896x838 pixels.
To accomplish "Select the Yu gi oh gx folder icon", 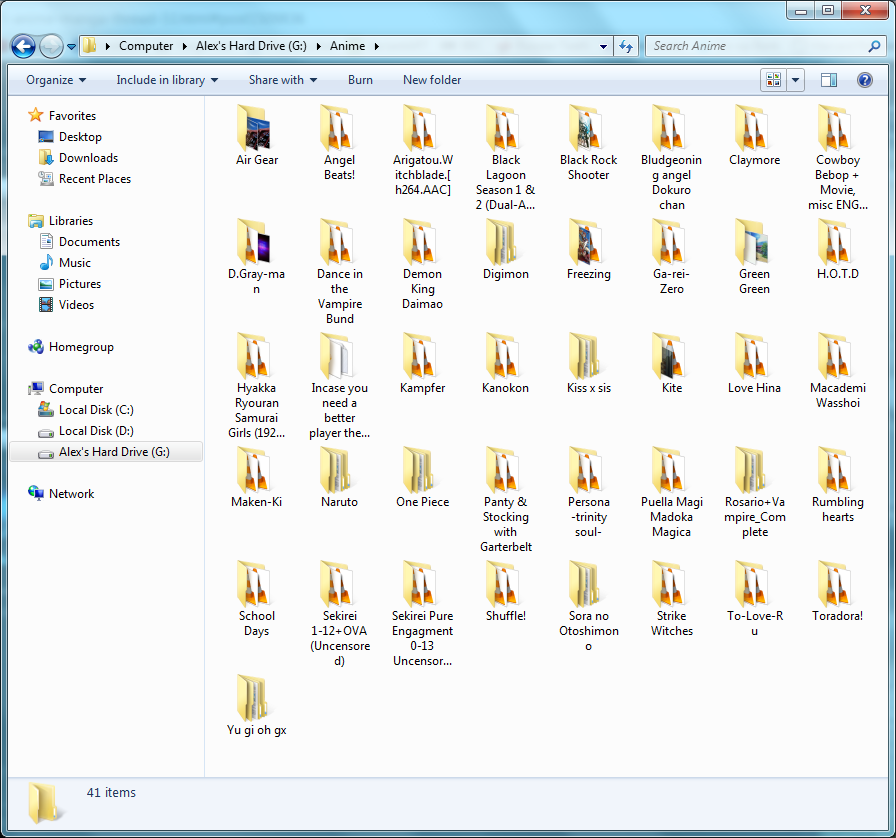I will [x=253, y=697].
